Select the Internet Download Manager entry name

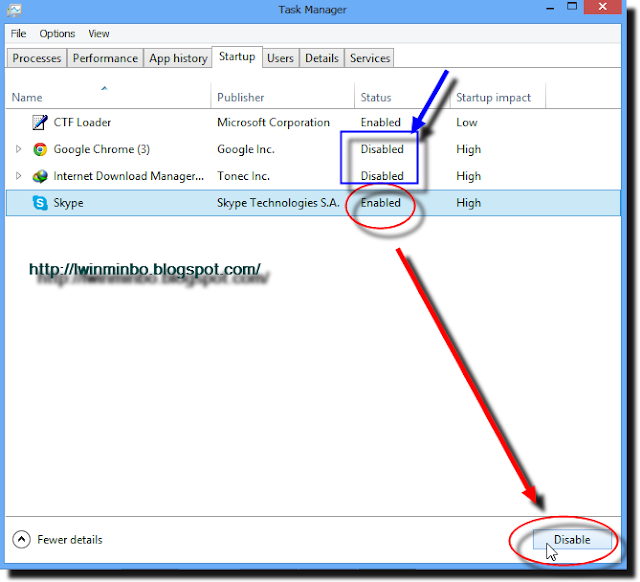129,176
